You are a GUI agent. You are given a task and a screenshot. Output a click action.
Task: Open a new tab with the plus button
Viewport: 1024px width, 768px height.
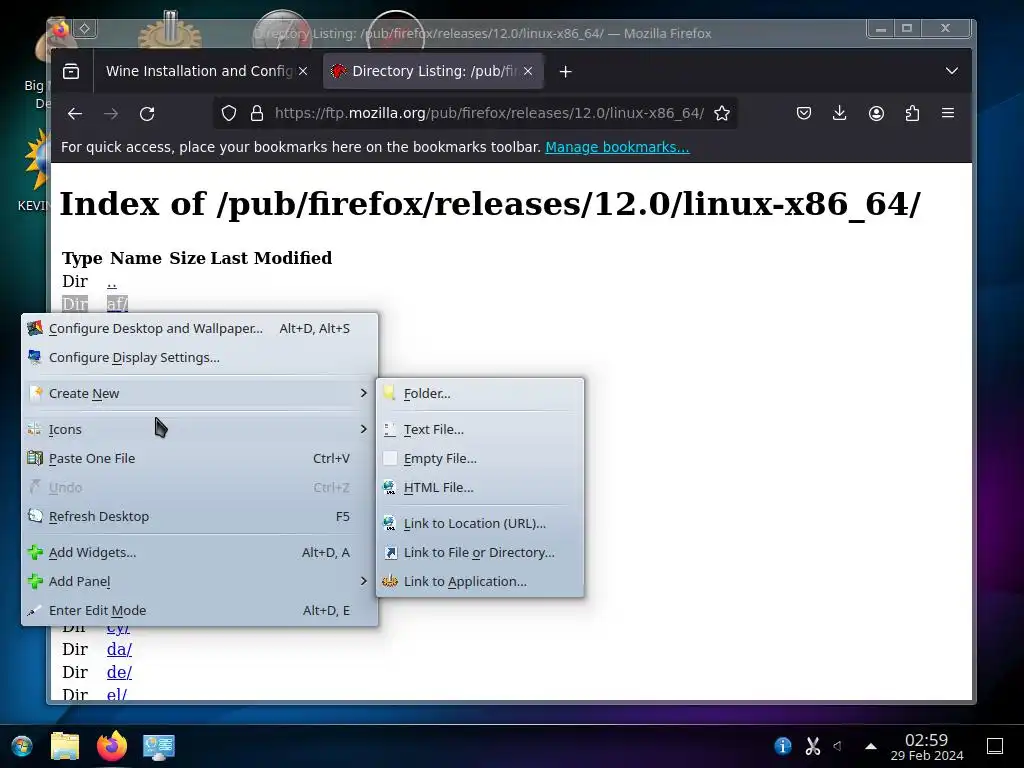pyautogui.click(x=566, y=71)
